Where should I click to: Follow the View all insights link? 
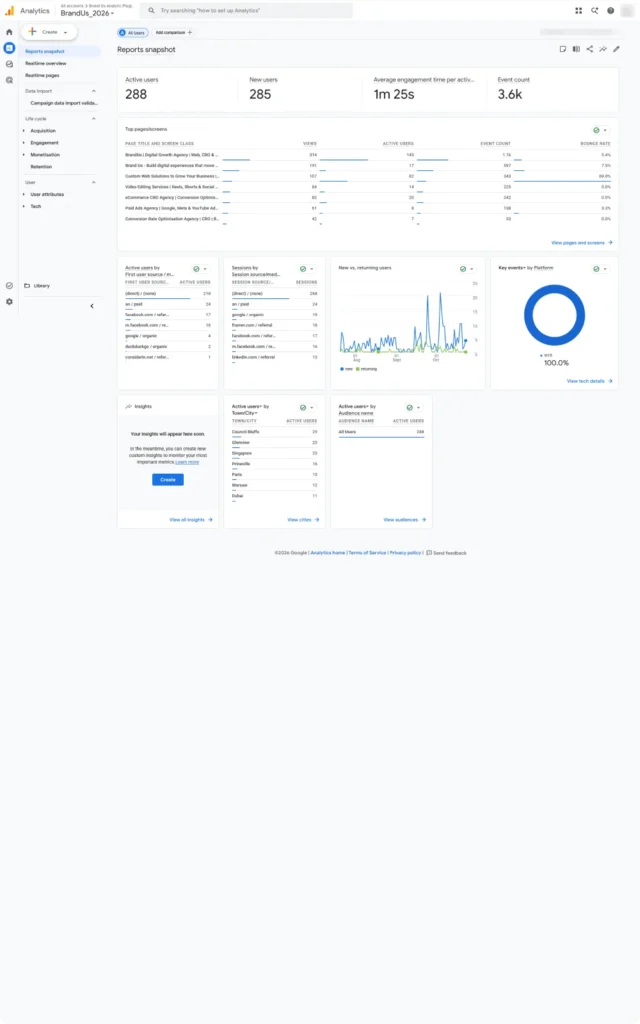[191, 520]
